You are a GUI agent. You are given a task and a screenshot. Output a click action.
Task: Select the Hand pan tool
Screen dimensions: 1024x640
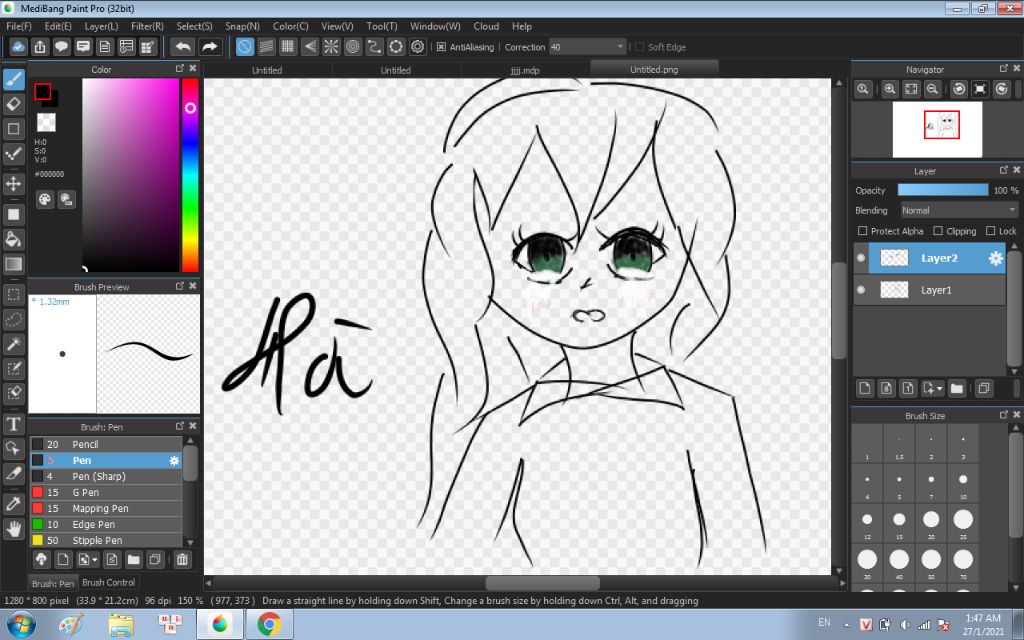[x=14, y=529]
